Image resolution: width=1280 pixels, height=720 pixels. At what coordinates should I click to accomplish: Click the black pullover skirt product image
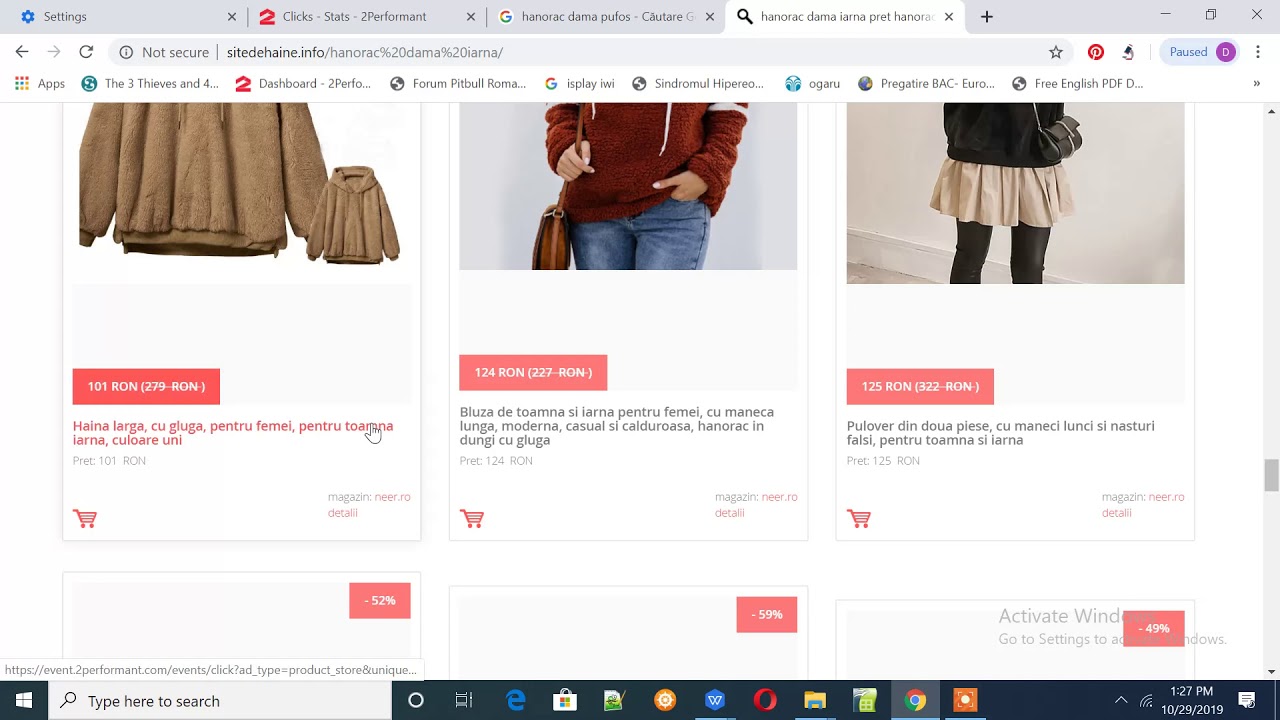(1015, 193)
